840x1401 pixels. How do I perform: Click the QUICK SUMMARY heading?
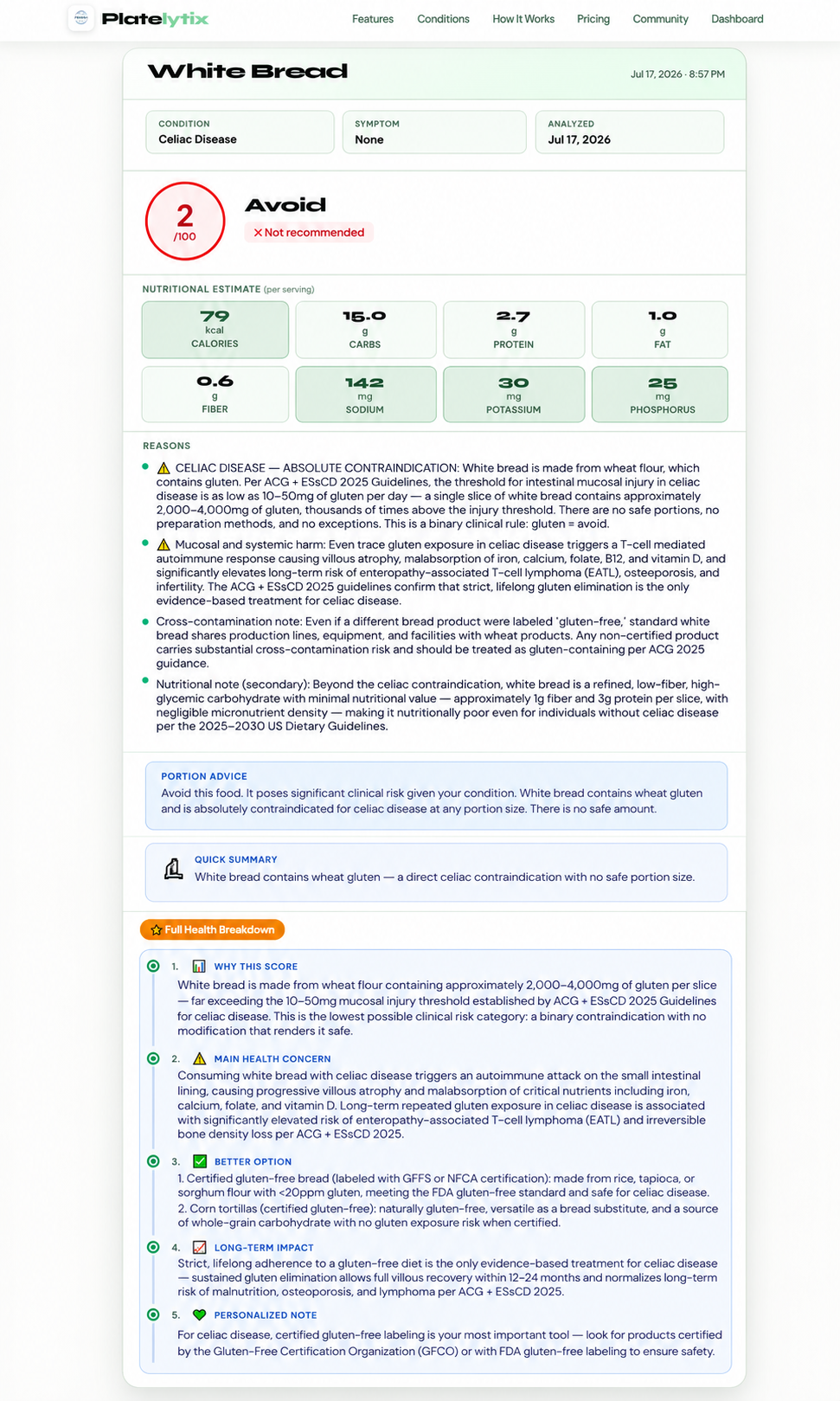236,859
